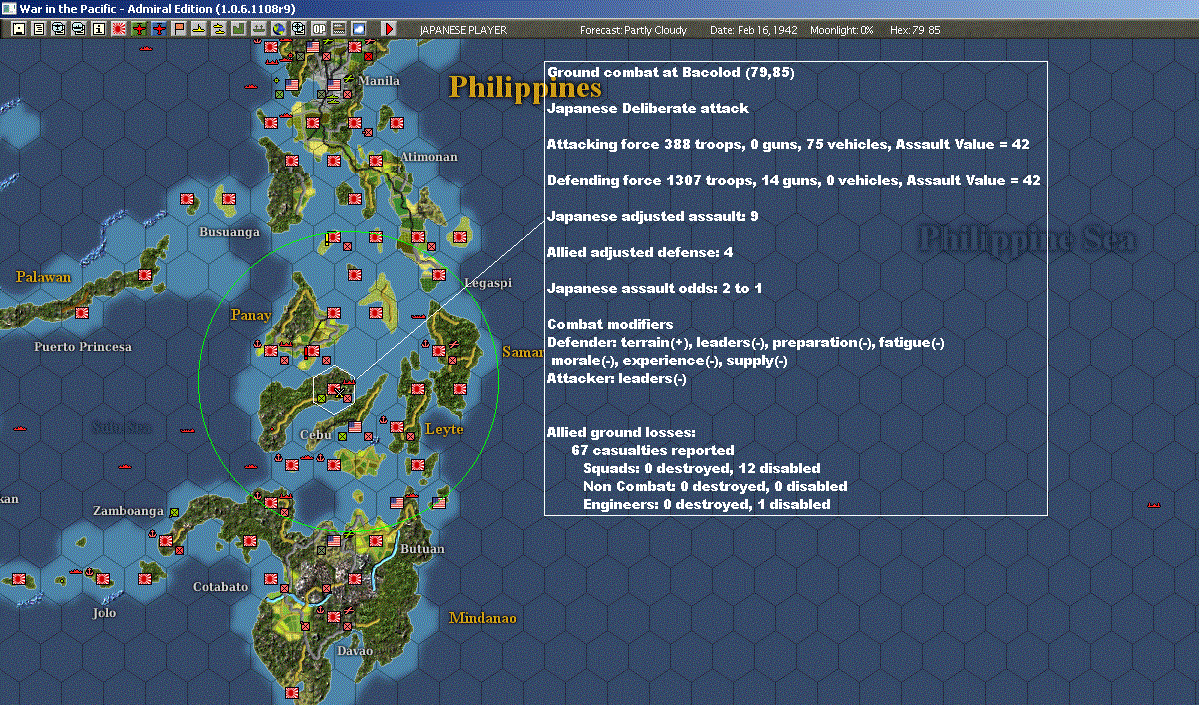Click 'Japanese assault odds: 2 to 1'
The width and height of the screenshot is (1199, 705).
655,288
